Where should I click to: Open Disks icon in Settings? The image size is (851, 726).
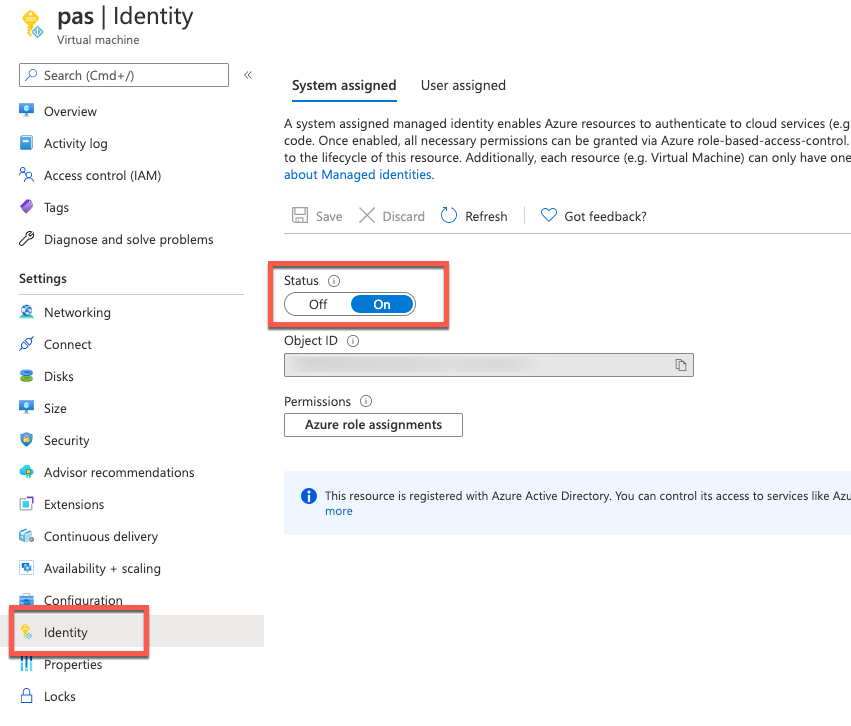click(x=27, y=376)
